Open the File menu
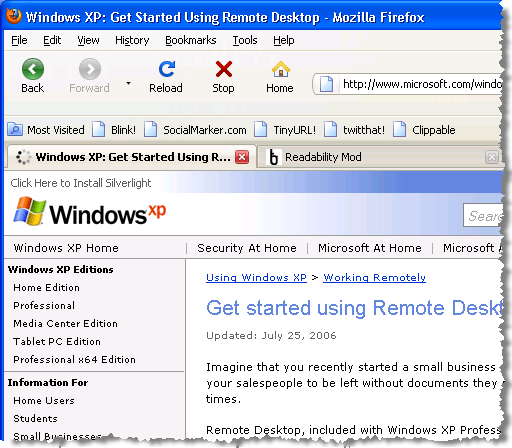 click(x=19, y=40)
